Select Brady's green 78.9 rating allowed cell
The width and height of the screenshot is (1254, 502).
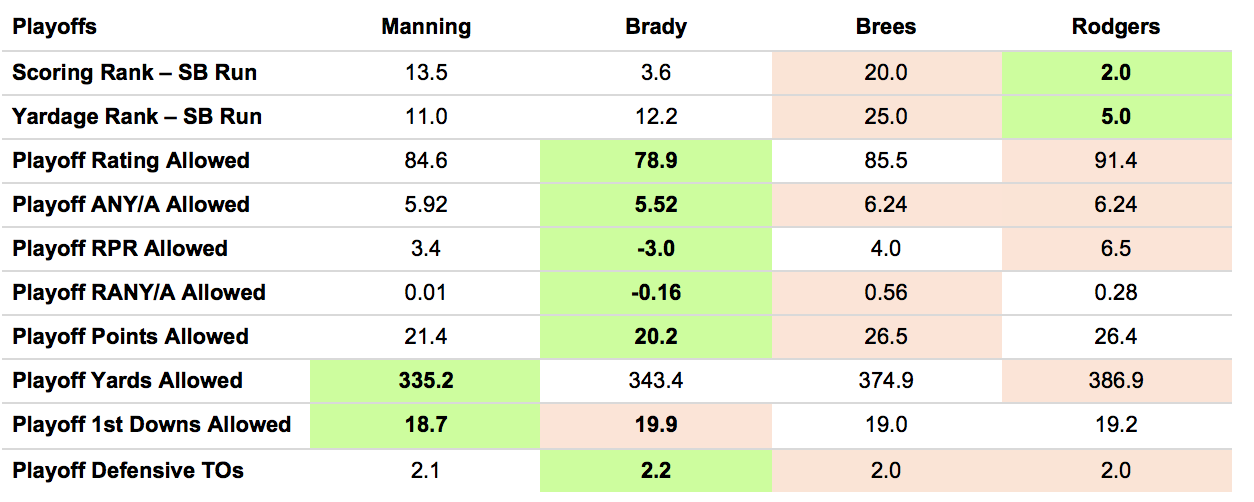point(656,161)
